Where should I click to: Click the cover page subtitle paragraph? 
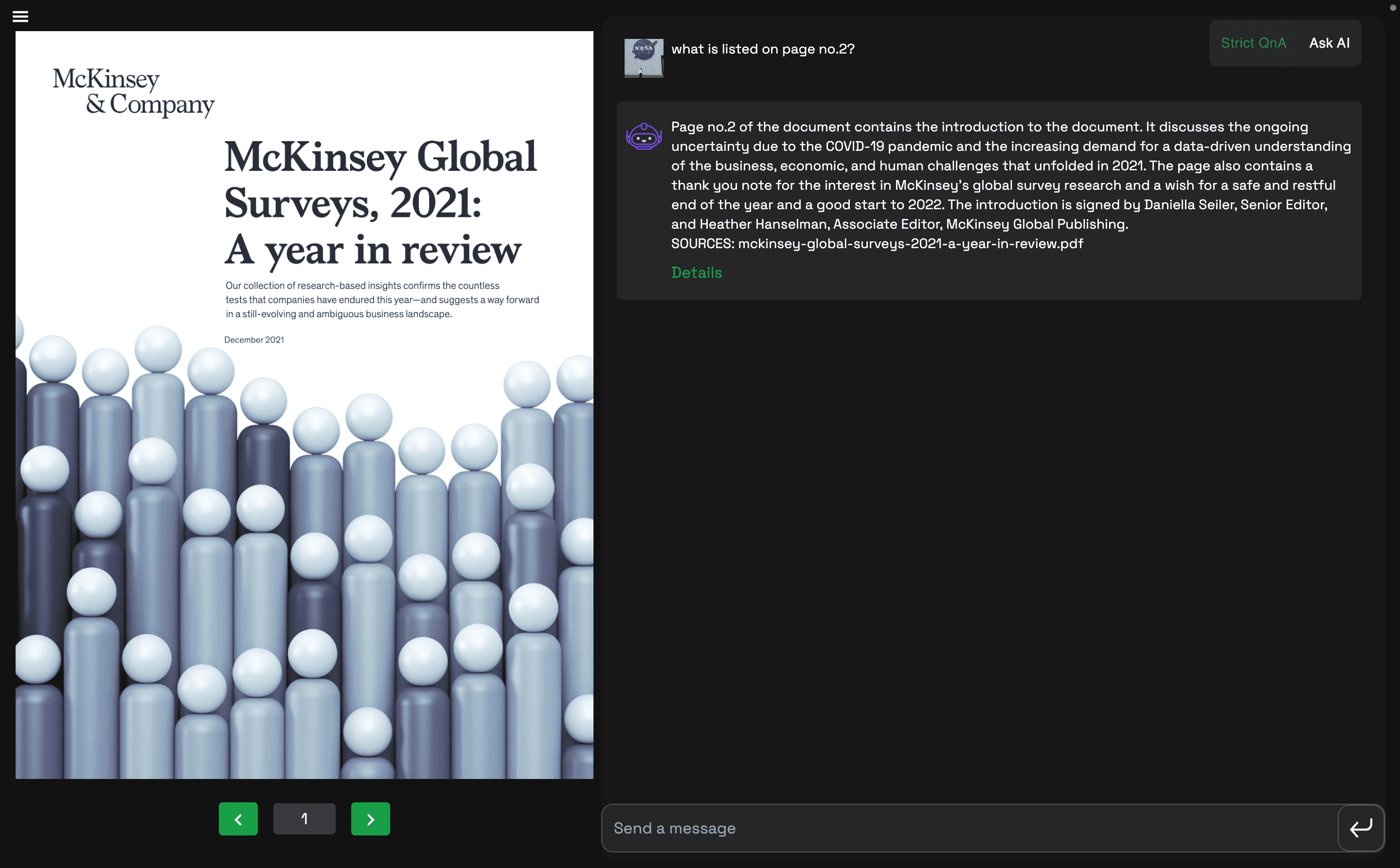381,300
